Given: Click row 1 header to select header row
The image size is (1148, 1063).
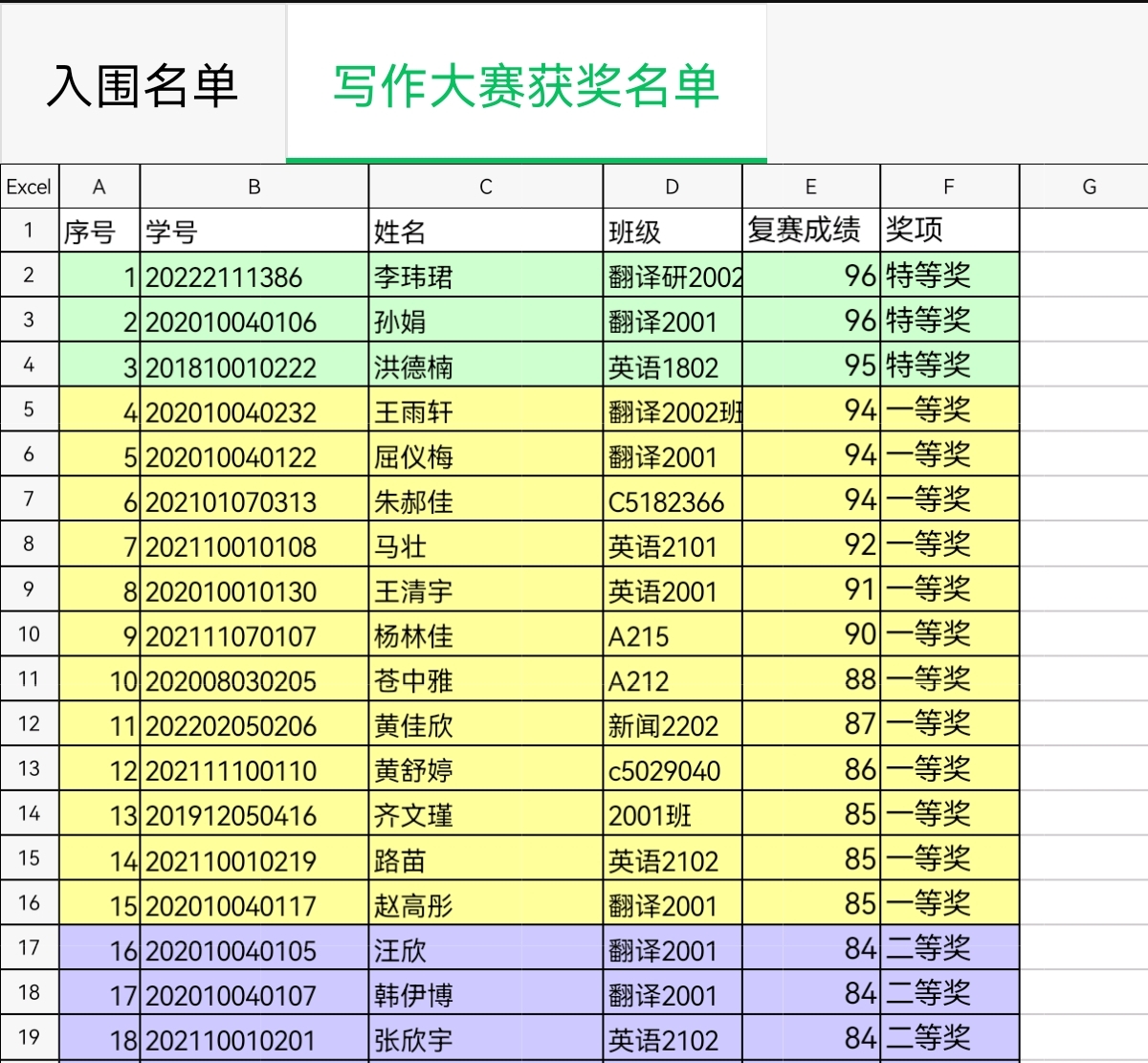Looking at the screenshot, I should coord(29,230).
